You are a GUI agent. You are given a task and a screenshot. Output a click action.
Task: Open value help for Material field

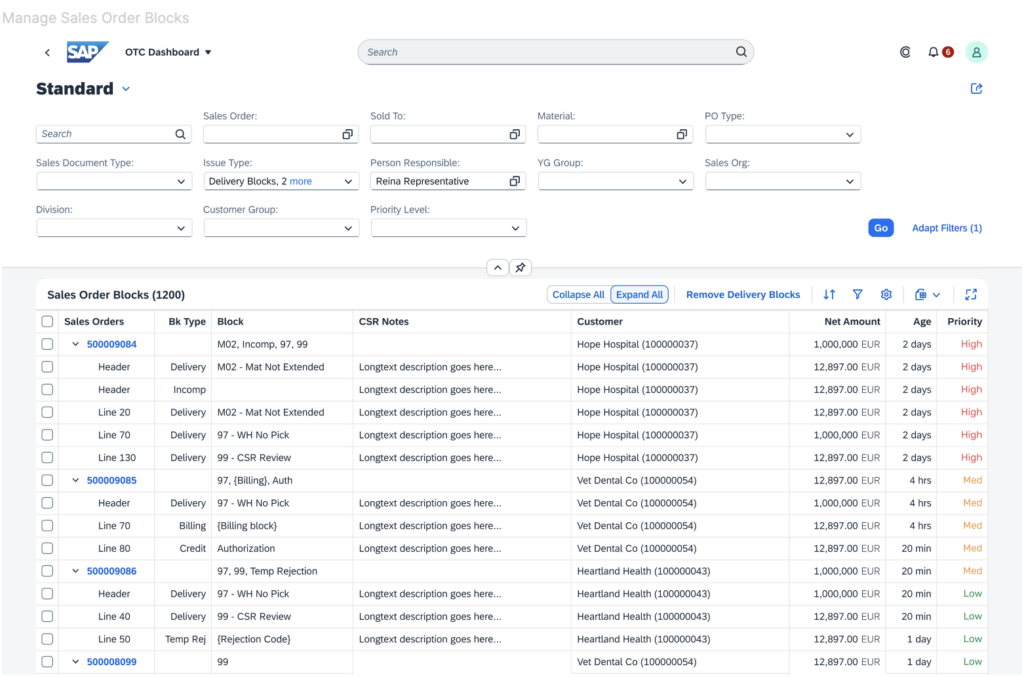coord(682,134)
